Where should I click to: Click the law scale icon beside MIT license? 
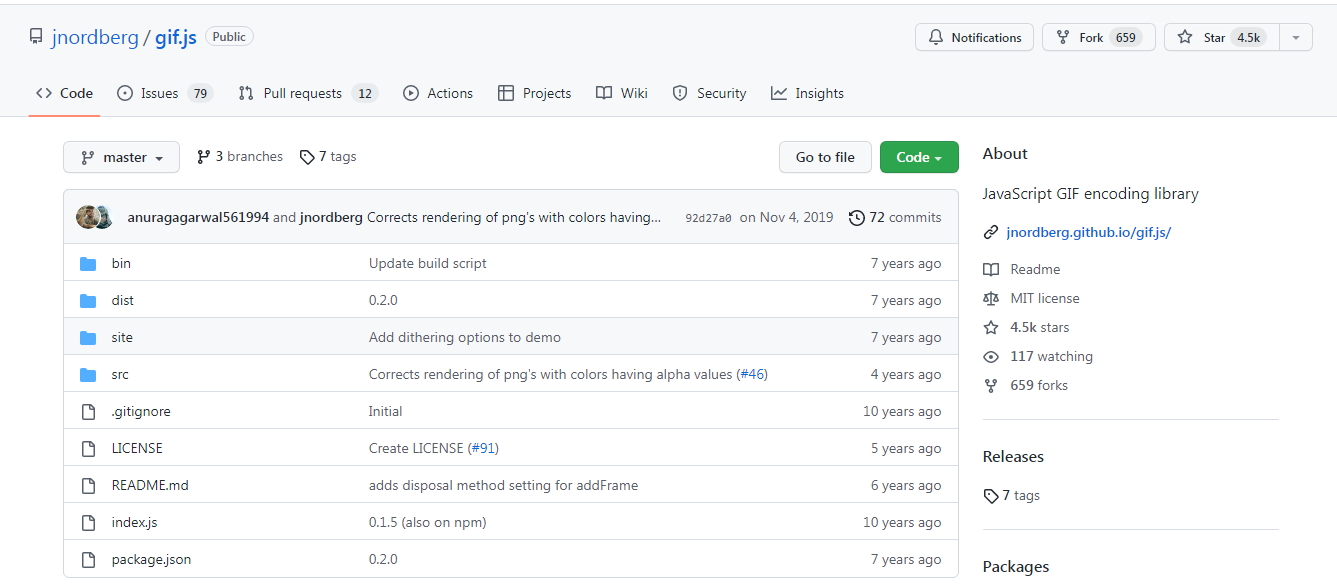click(991, 298)
